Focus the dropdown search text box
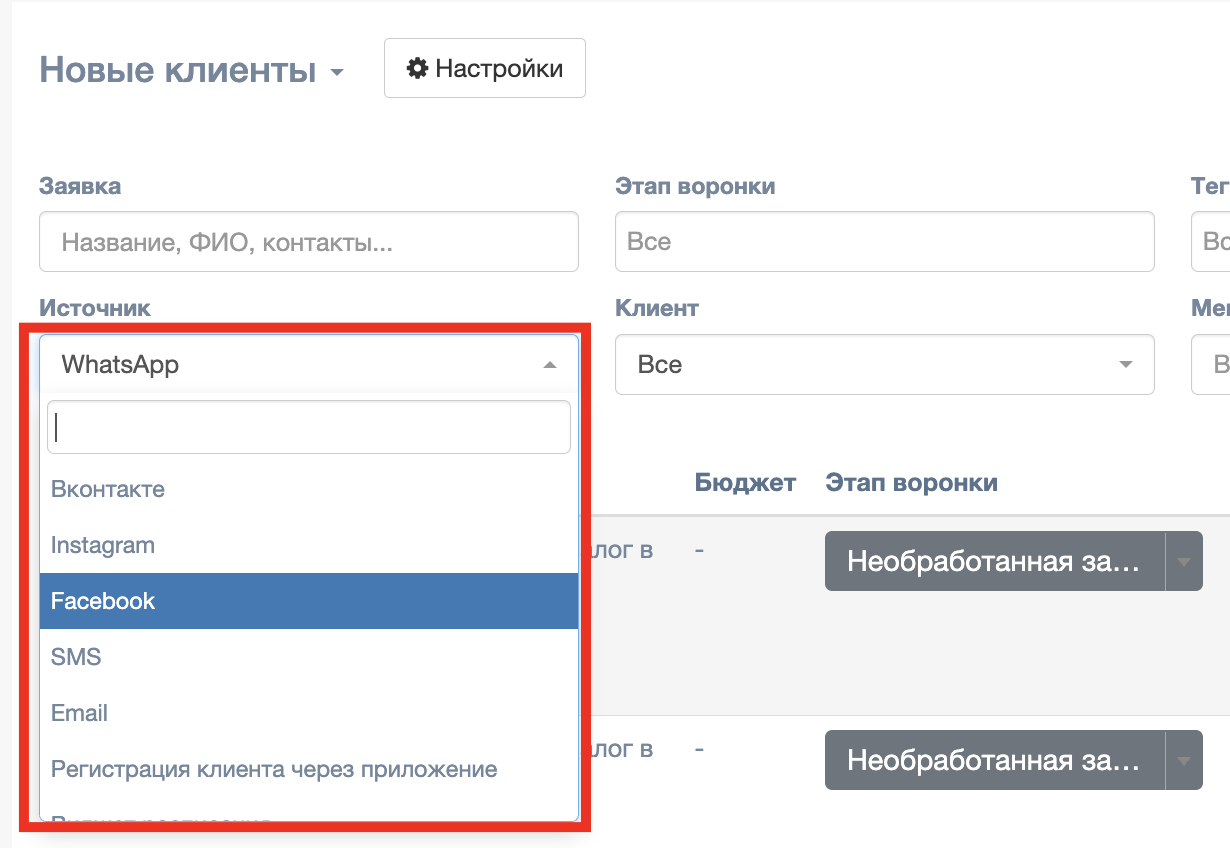The image size is (1230, 848). (309, 427)
